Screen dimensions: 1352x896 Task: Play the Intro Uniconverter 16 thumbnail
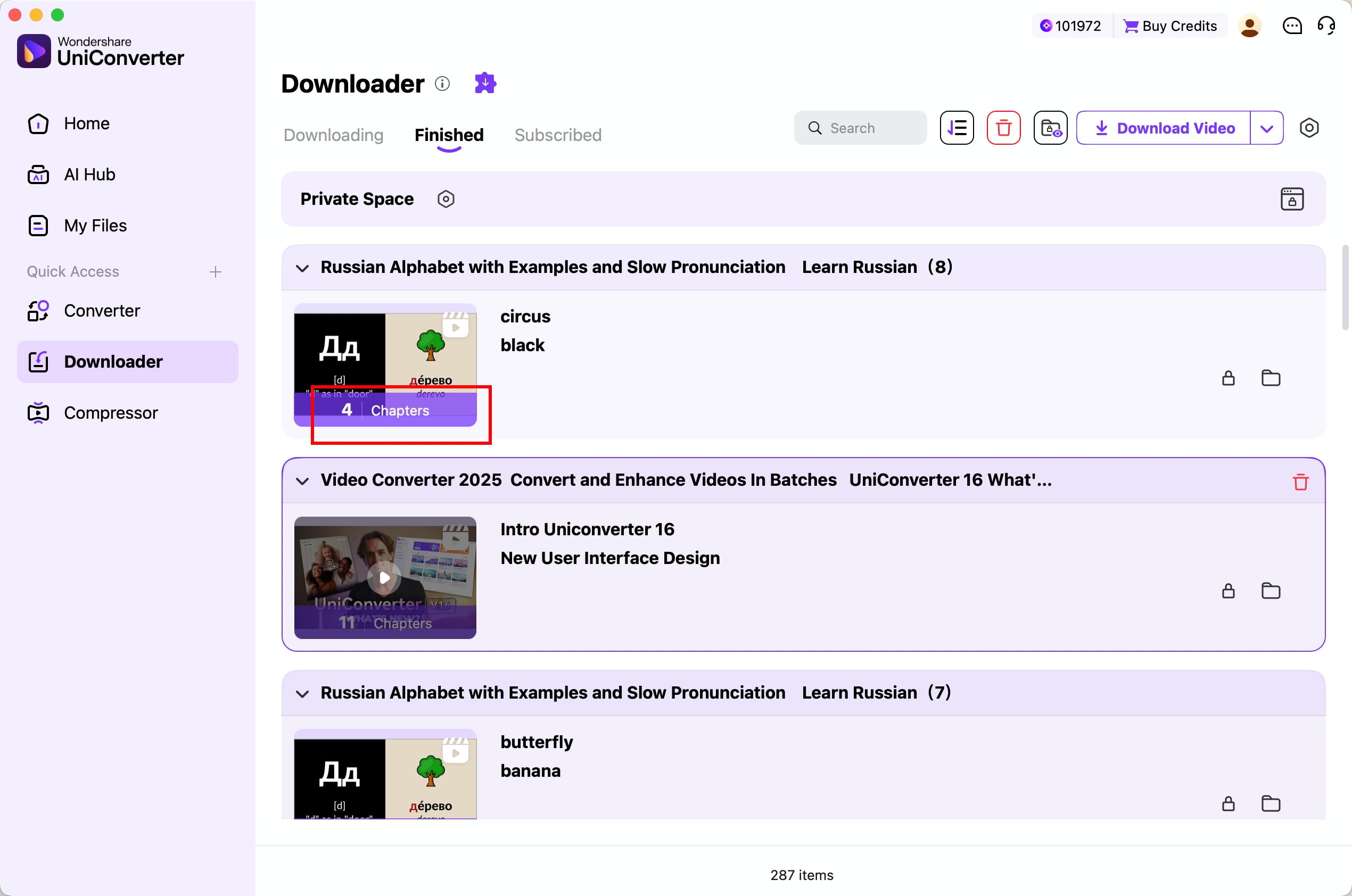coord(385,578)
